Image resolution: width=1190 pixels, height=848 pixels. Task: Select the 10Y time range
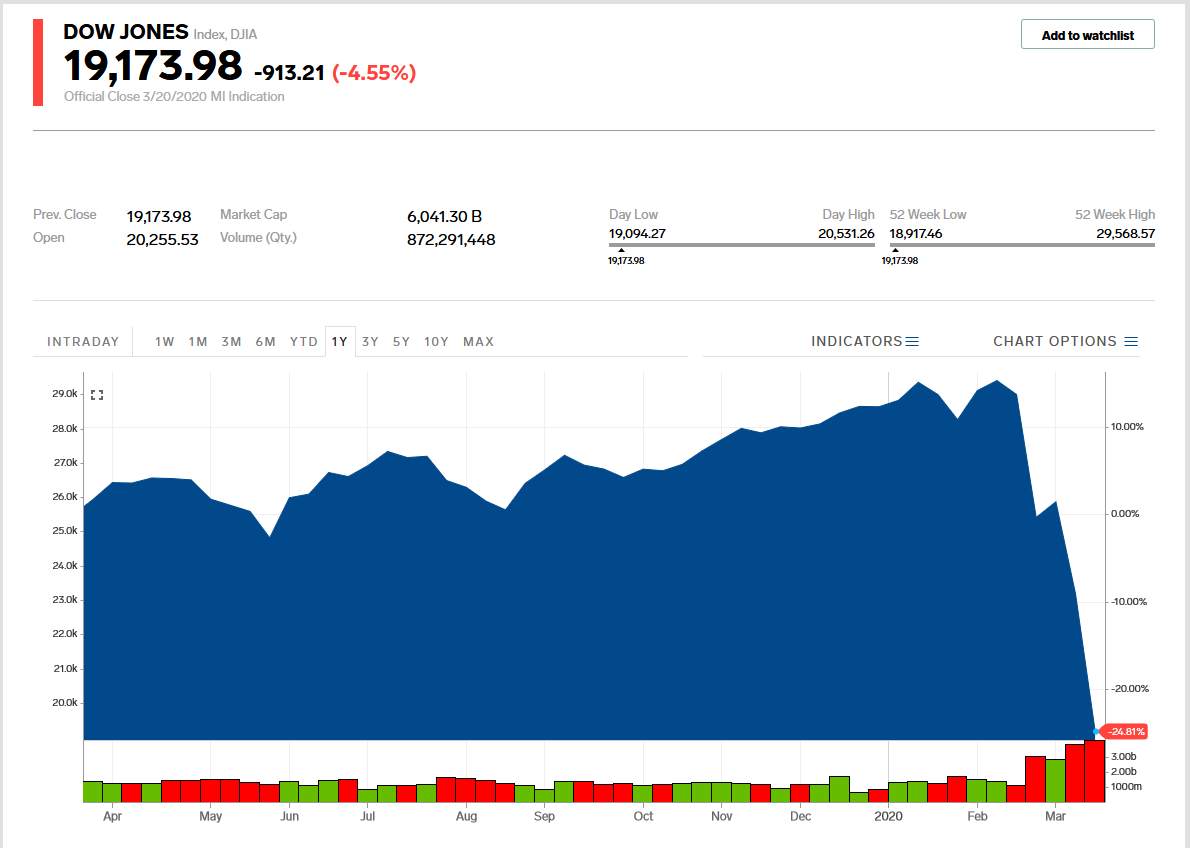[436, 342]
